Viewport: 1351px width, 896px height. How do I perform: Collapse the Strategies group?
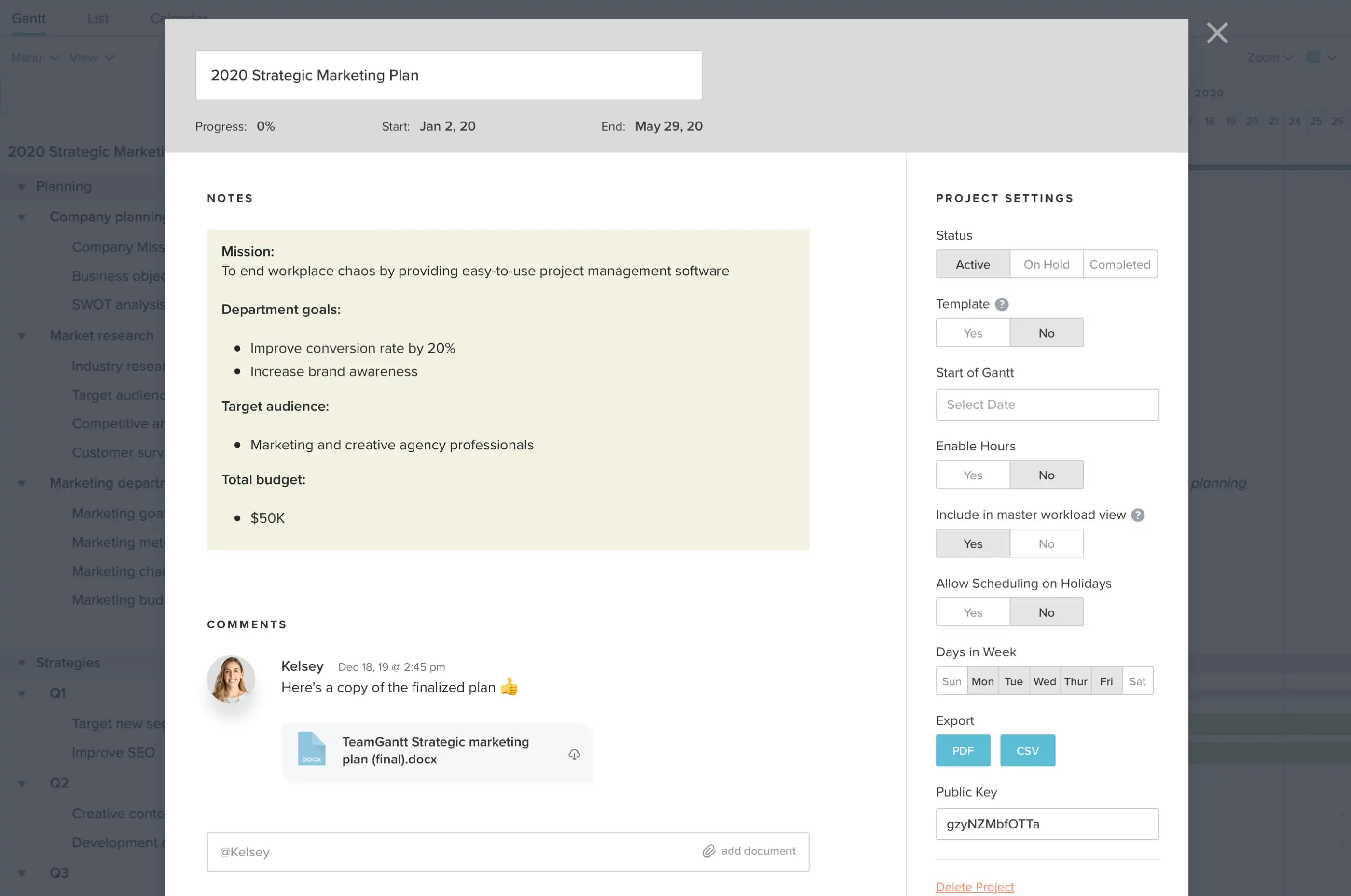click(x=22, y=664)
